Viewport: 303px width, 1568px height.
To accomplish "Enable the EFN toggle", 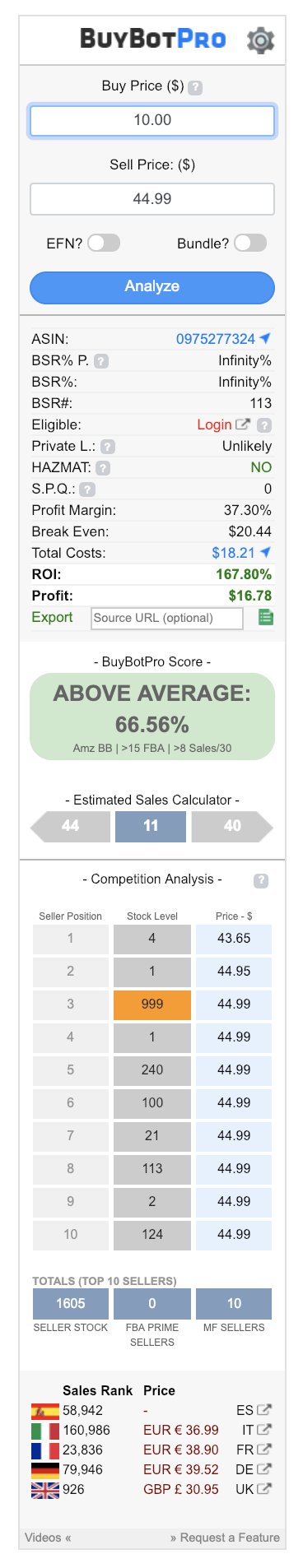I will [x=104, y=243].
